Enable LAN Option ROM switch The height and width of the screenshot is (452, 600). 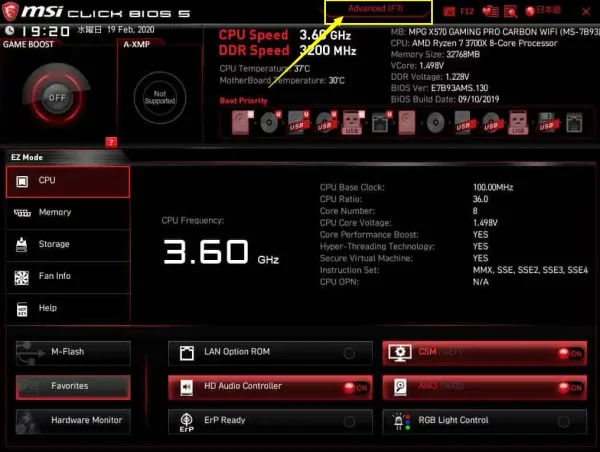[x=349, y=353]
